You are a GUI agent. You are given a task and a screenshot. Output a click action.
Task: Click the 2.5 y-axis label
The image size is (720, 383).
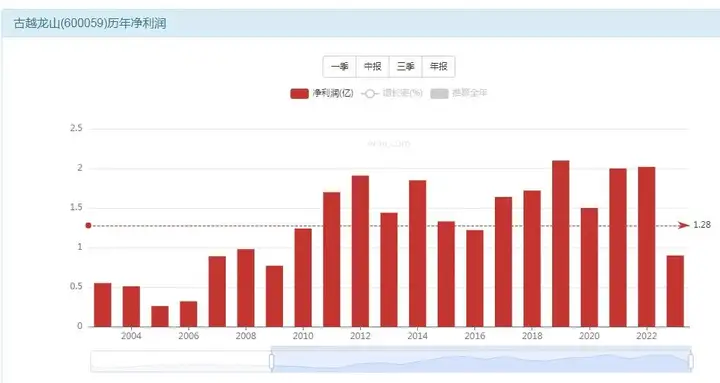pos(76,129)
